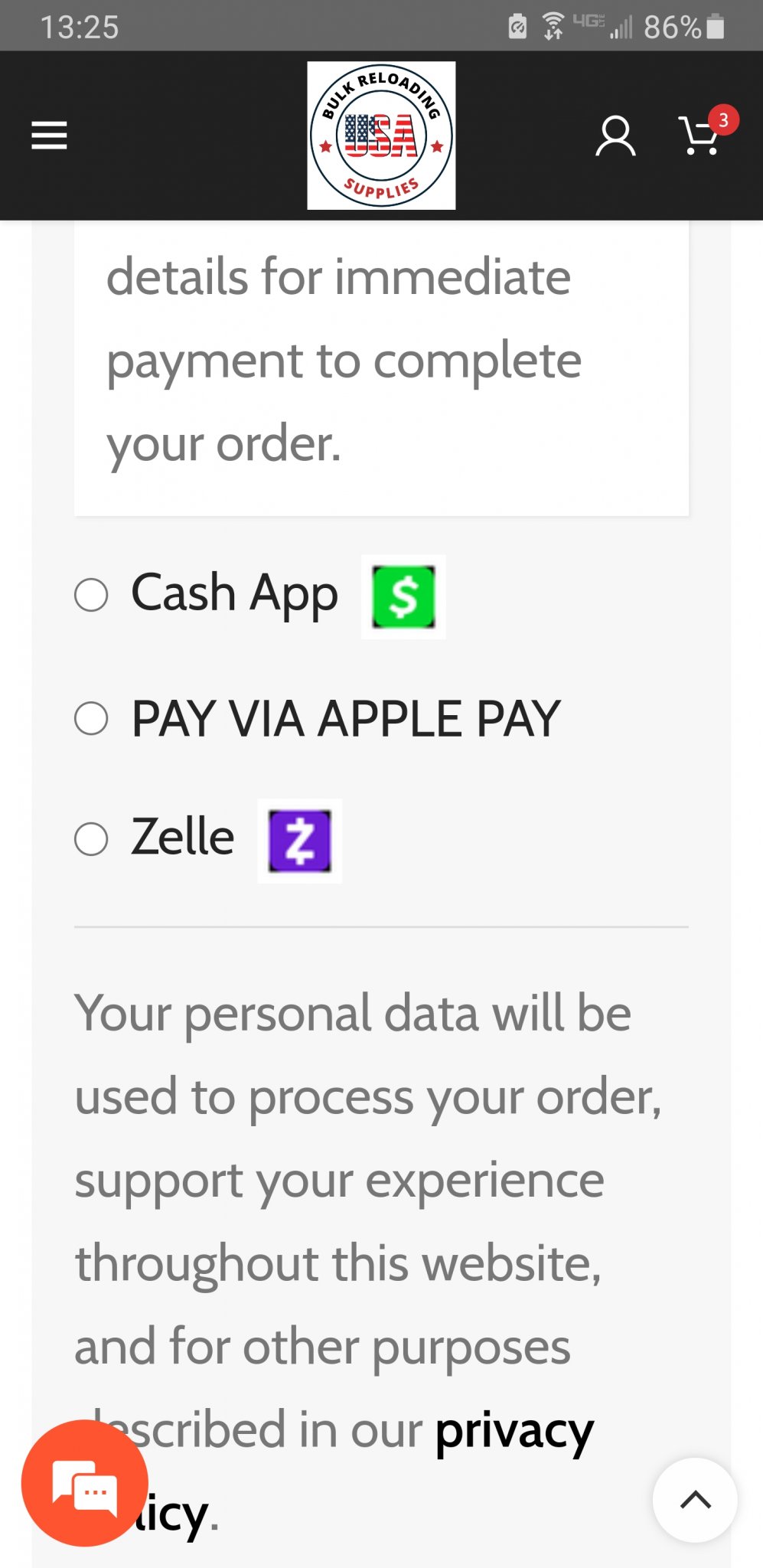
Task: Tap the scroll-to-top arrow button
Action: (695, 1500)
